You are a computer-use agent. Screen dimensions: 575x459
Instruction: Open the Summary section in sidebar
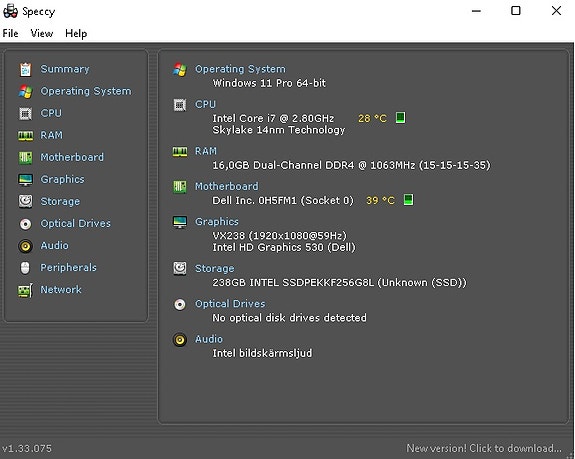[x=65, y=69]
